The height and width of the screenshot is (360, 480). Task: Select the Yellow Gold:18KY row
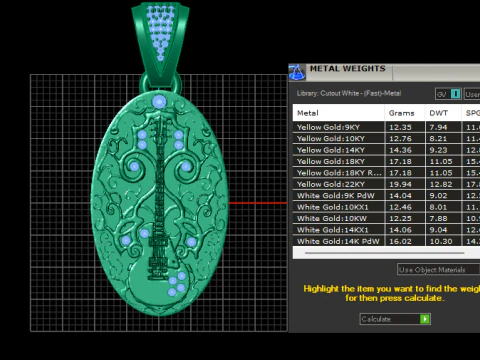tap(386, 161)
